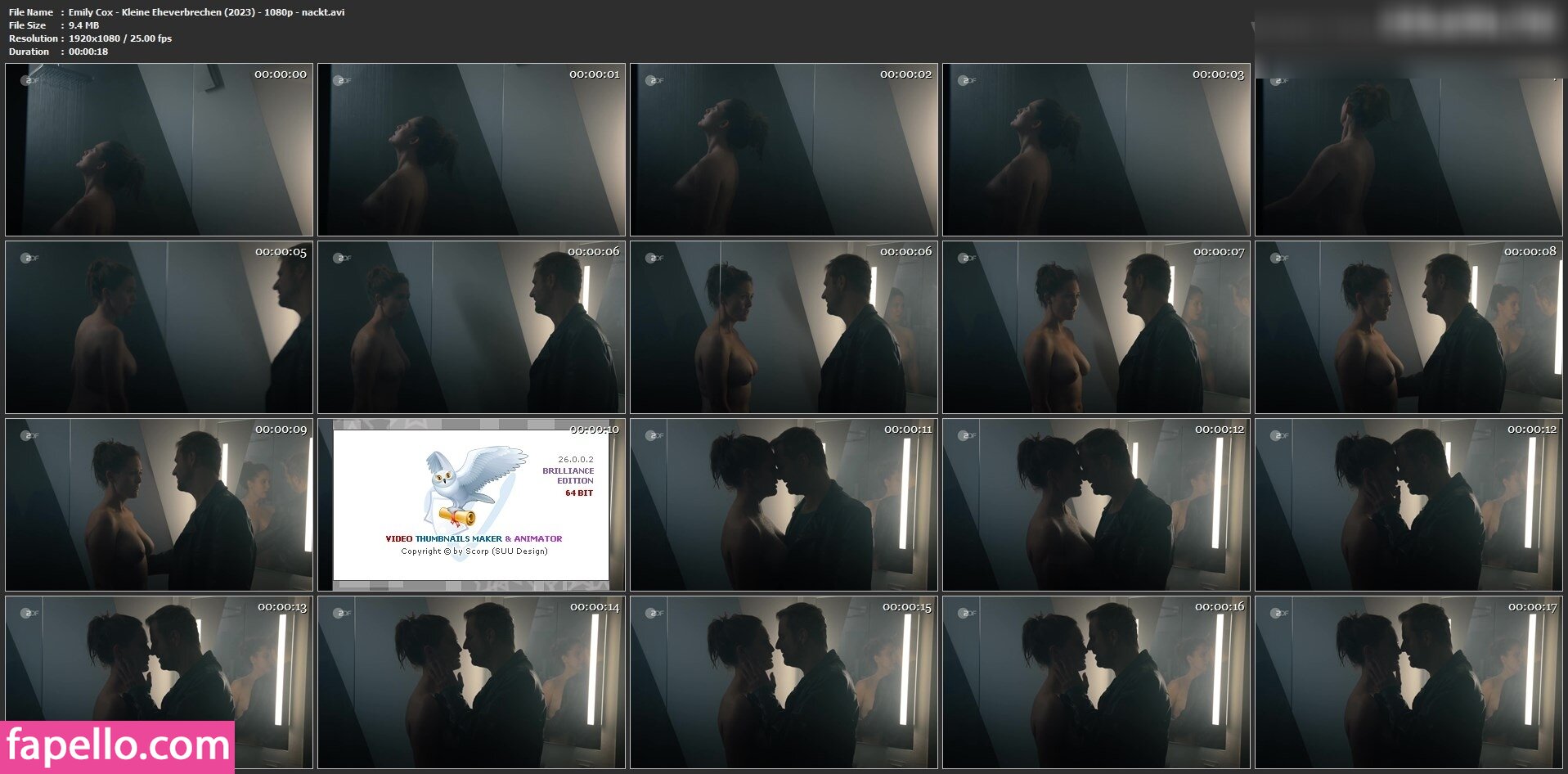Screen dimensions: 1568x774
Task: Click the Duration 00:00:18 info line
Action: [x=58, y=52]
